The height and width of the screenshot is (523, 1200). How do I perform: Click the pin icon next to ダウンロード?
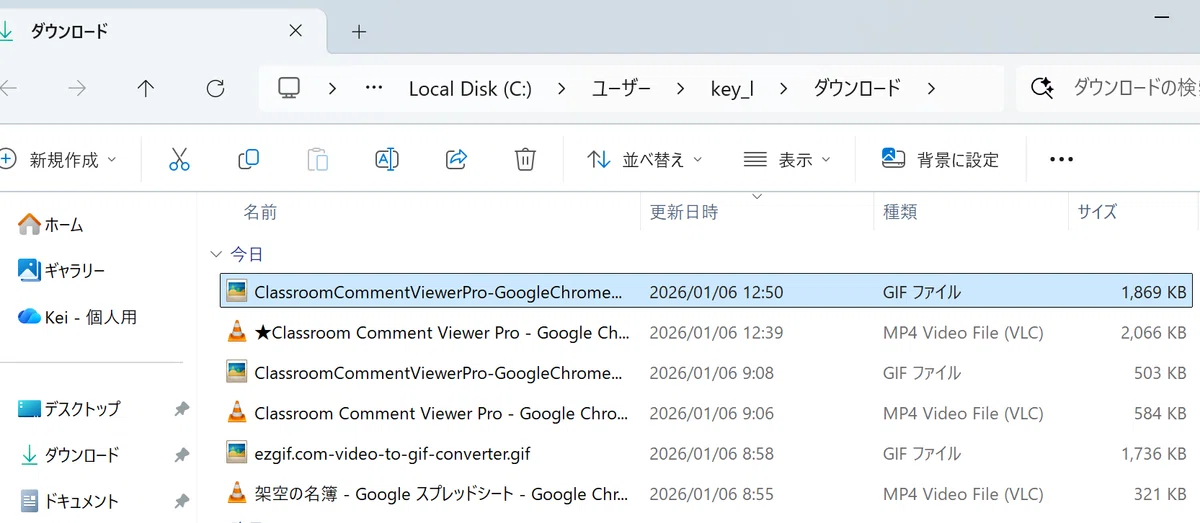pyautogui.click(x=181, y=455)
